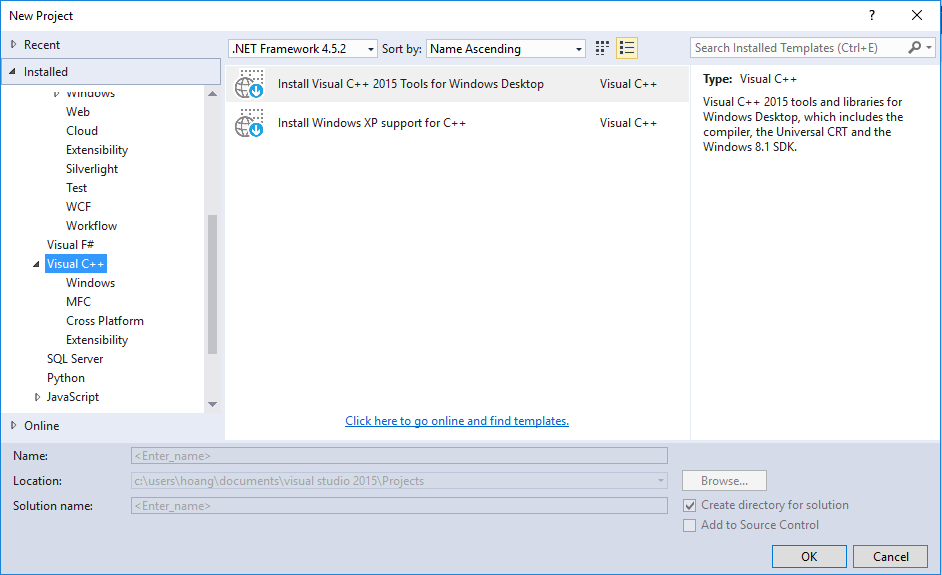Click the Install Visual C++ 2015 Tools download icon
This screenshot has width=942, height=575.
click(x=249, y=84)
